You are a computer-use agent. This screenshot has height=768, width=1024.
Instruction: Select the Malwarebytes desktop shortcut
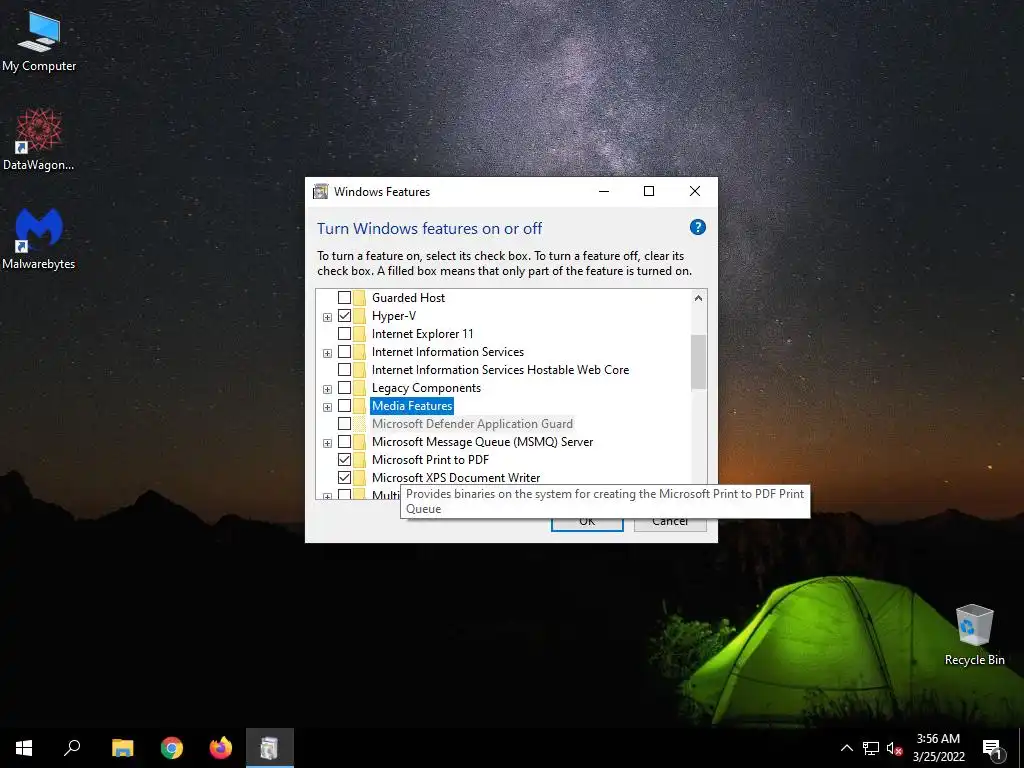(39, 238)
